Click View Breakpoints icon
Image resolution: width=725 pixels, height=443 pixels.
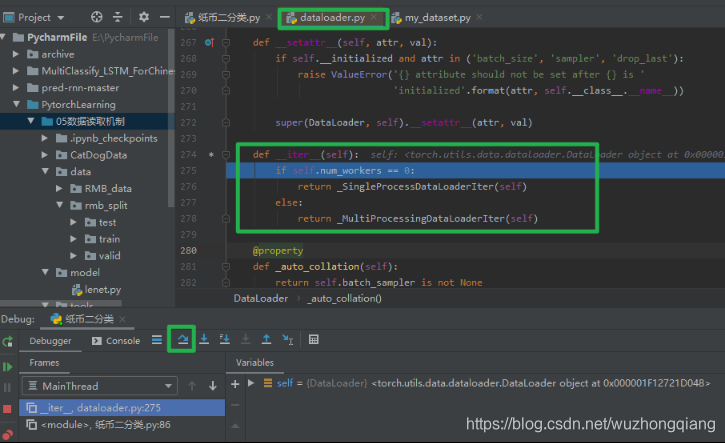coord(7,434)
